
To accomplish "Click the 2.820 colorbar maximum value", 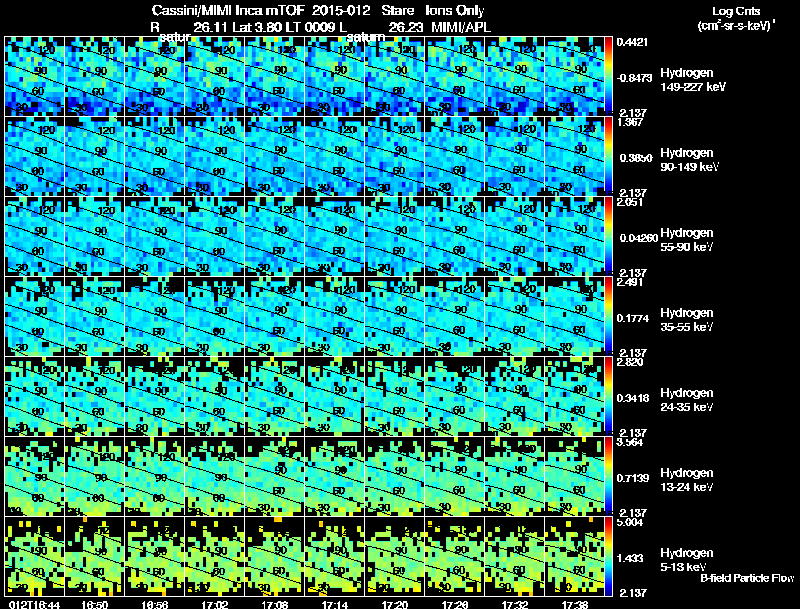I will tap(630, 362).
